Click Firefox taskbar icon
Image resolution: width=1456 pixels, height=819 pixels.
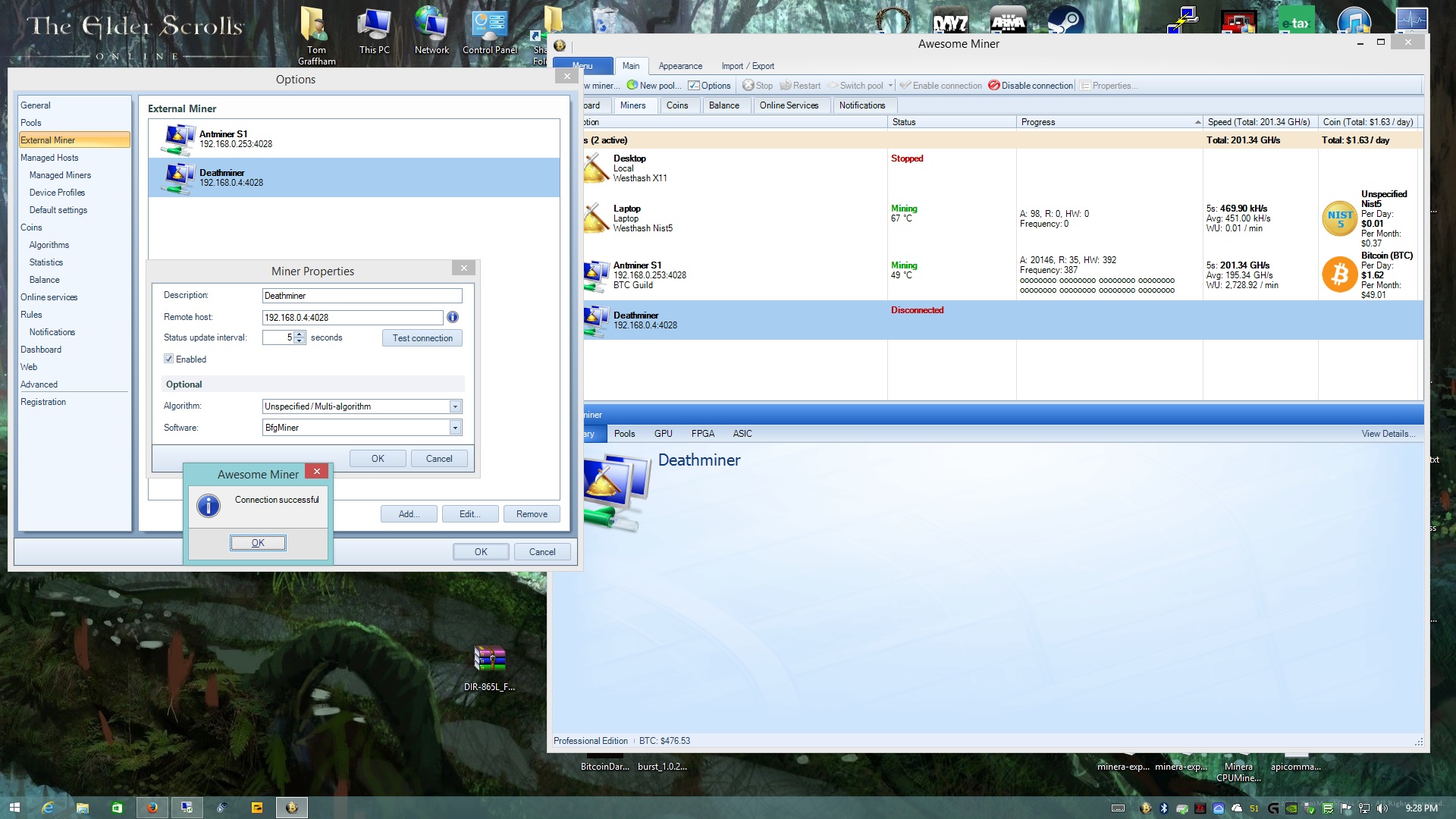(x=152, y=808)
